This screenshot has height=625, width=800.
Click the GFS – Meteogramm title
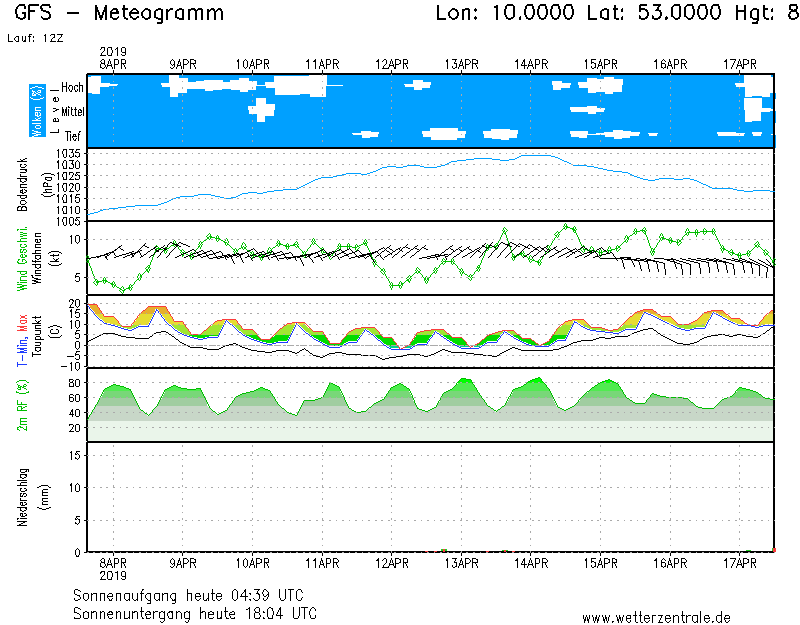119,13
